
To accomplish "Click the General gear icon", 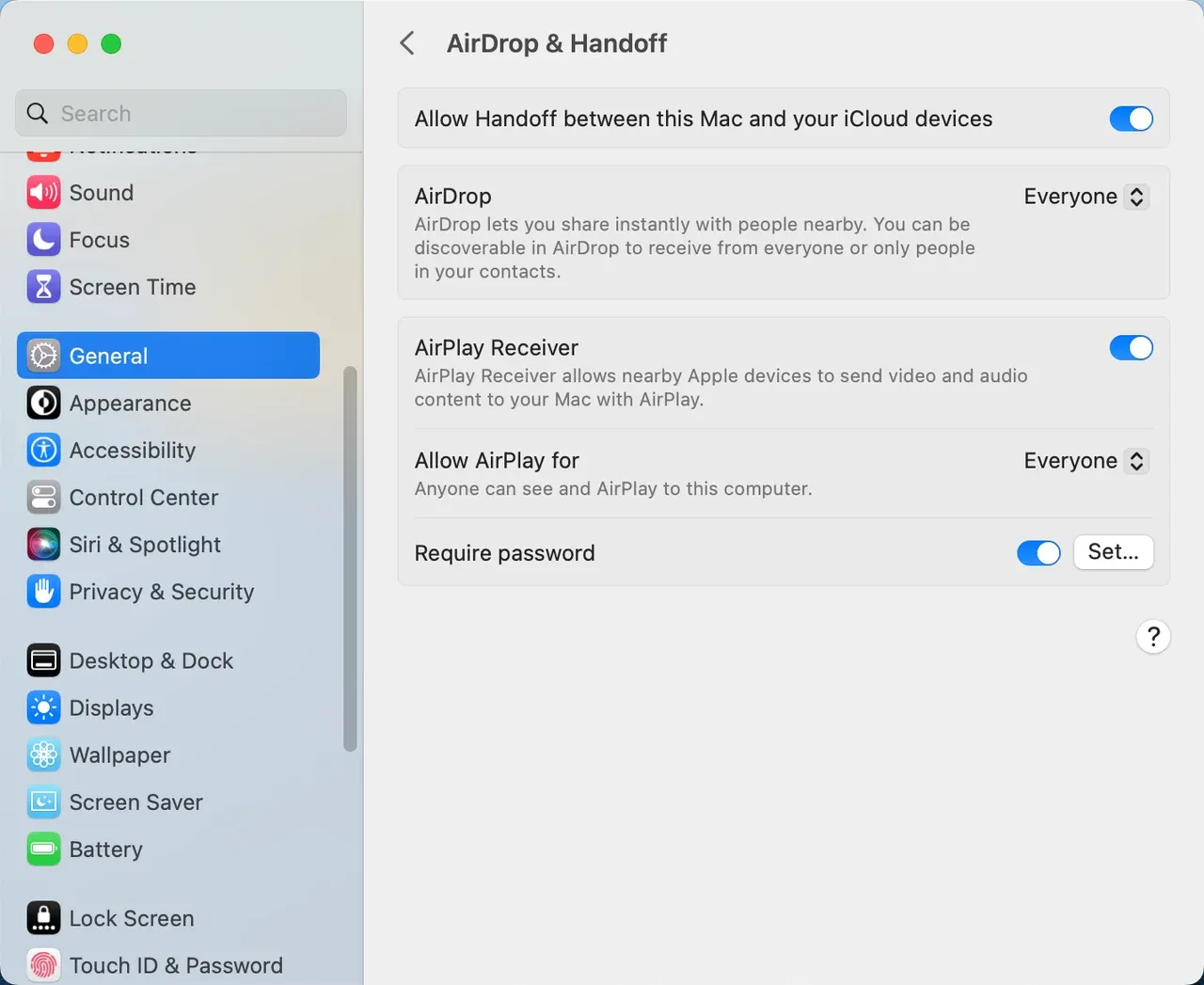I will pyautogui.click(x=43, y=356).
